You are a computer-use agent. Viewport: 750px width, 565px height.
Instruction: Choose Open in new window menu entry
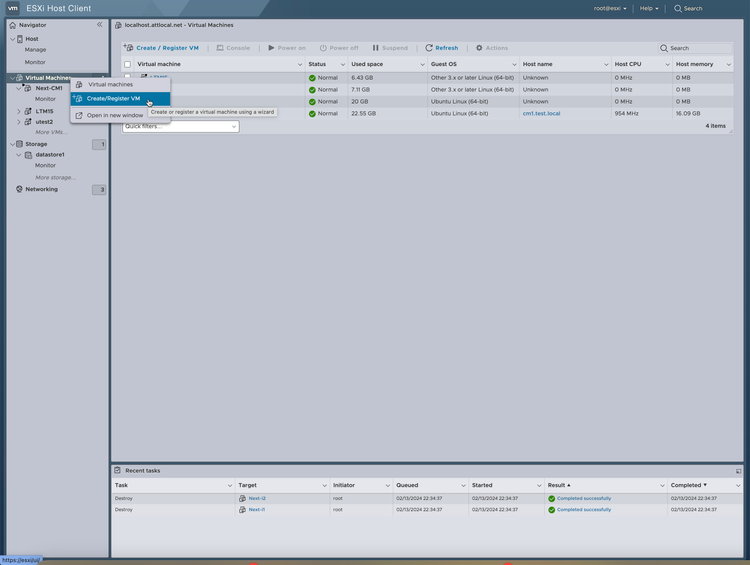114,115
